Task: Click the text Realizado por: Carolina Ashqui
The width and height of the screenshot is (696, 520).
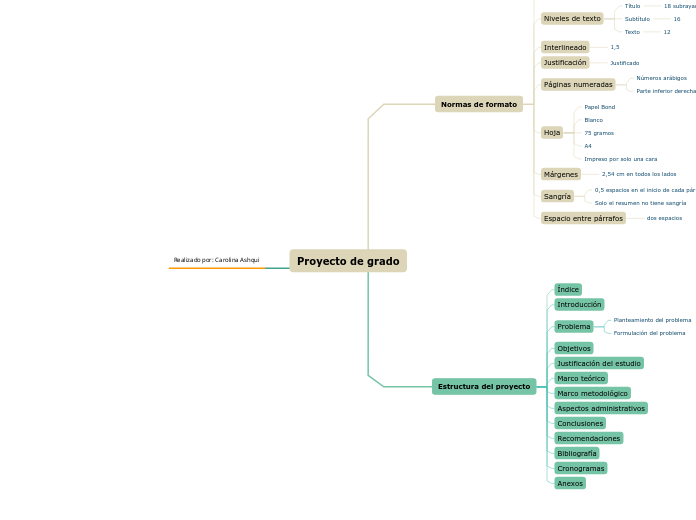Action: (216, 260)
